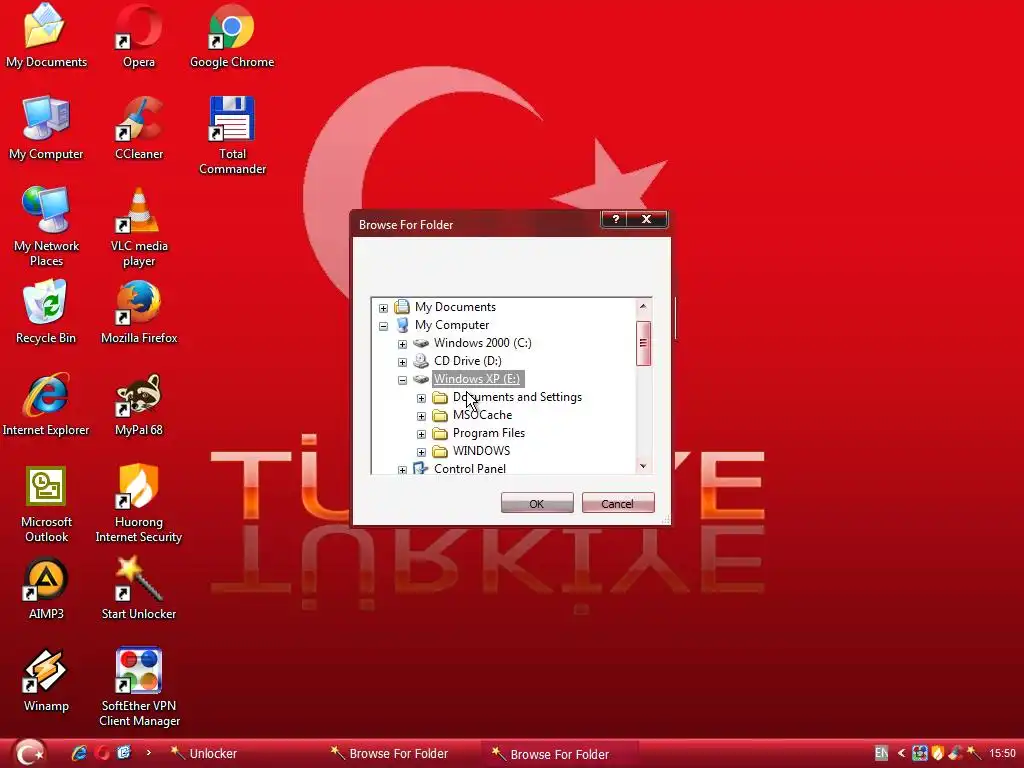Click the taskbar clock showing 15:50
Image resolution: width=1024 pixels, height=768 pixels.
click(1002, 753)
